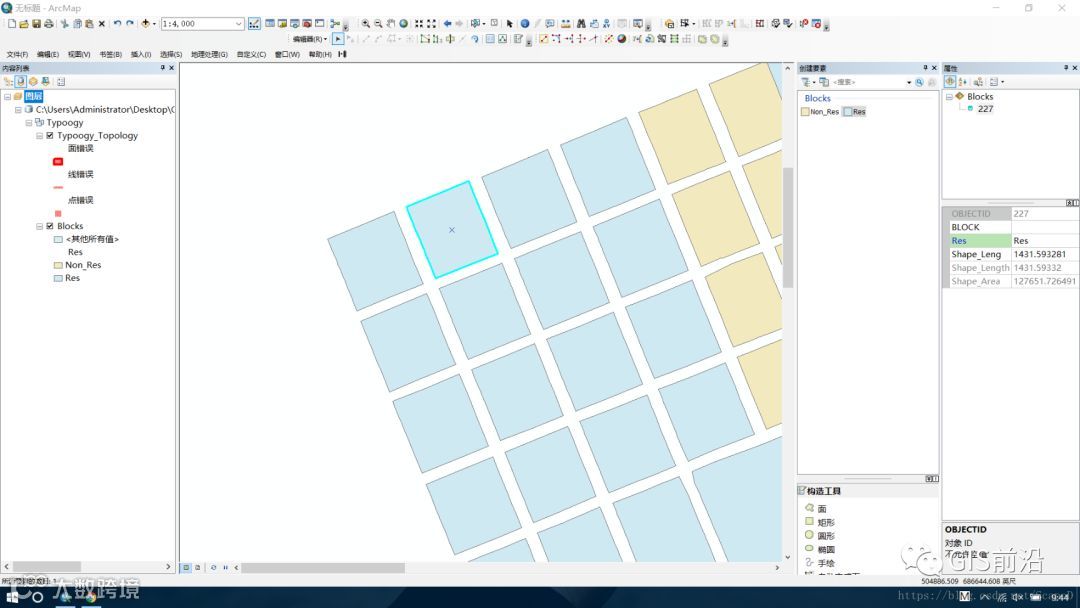This screenshot has height=608, width=1080.
Task: Click the Redo arrow icon
Action: (129, 23)
